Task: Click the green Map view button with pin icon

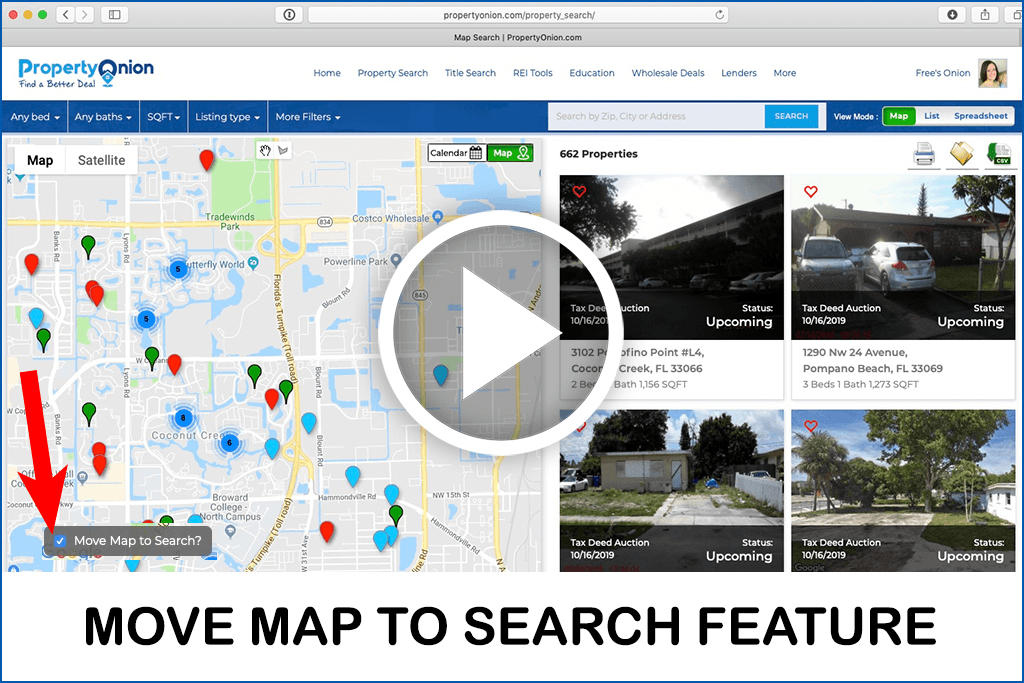Action: pyautogui.click(x=508, y=153)
